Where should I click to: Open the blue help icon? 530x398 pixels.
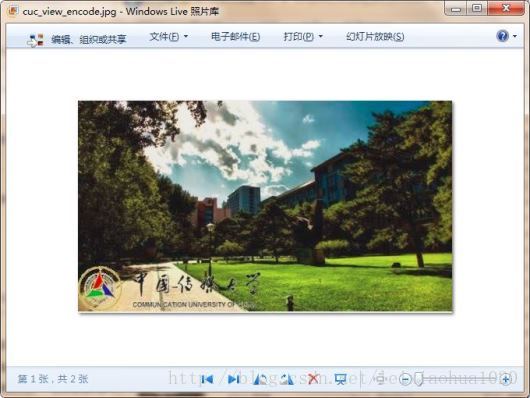click(x=503, y=36)
